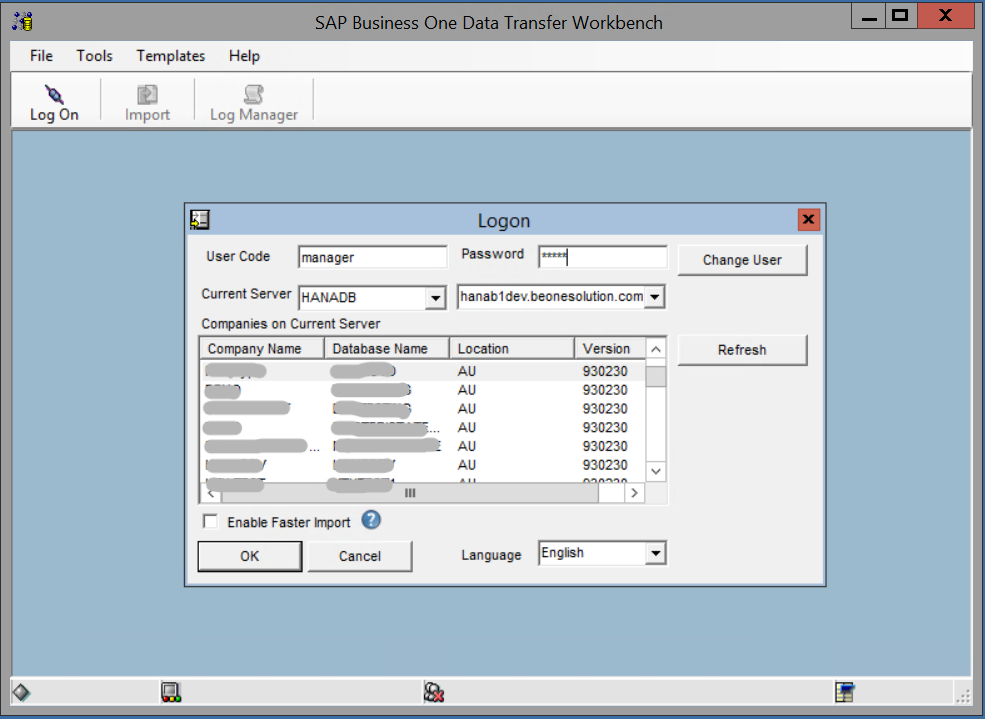Click the company list scroll-up arrow
The height and width of the screenshot is (719, 985).
click(x=656, y=349)
